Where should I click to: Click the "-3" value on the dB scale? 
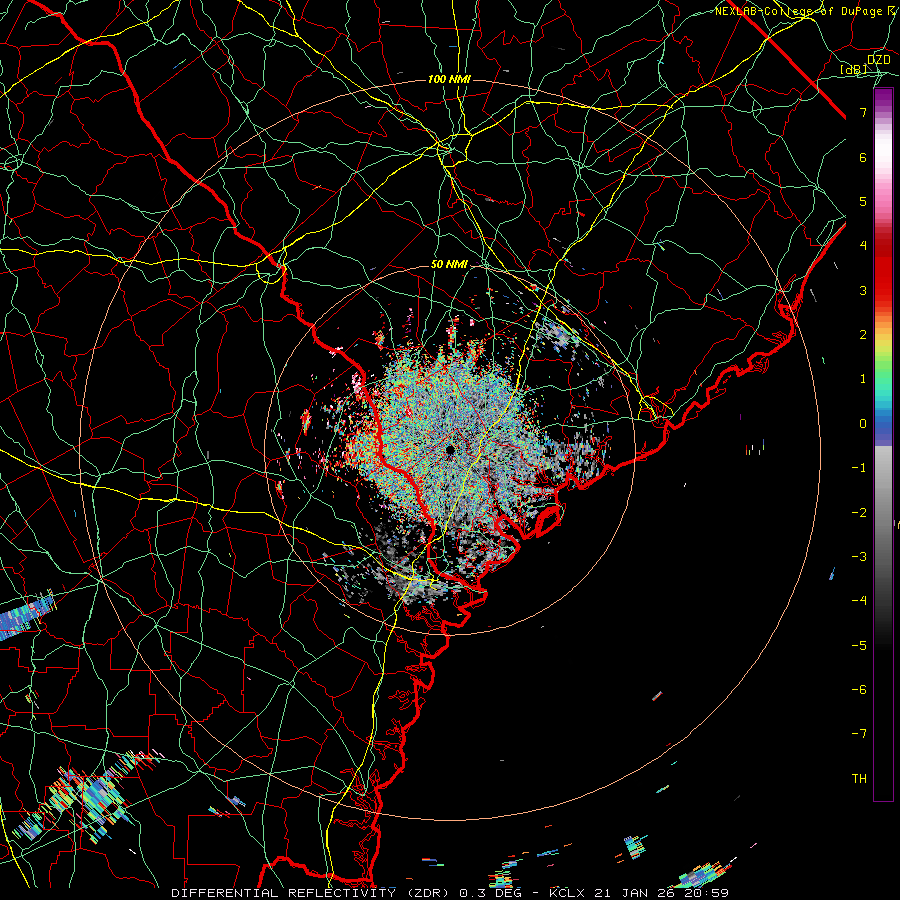859,557
